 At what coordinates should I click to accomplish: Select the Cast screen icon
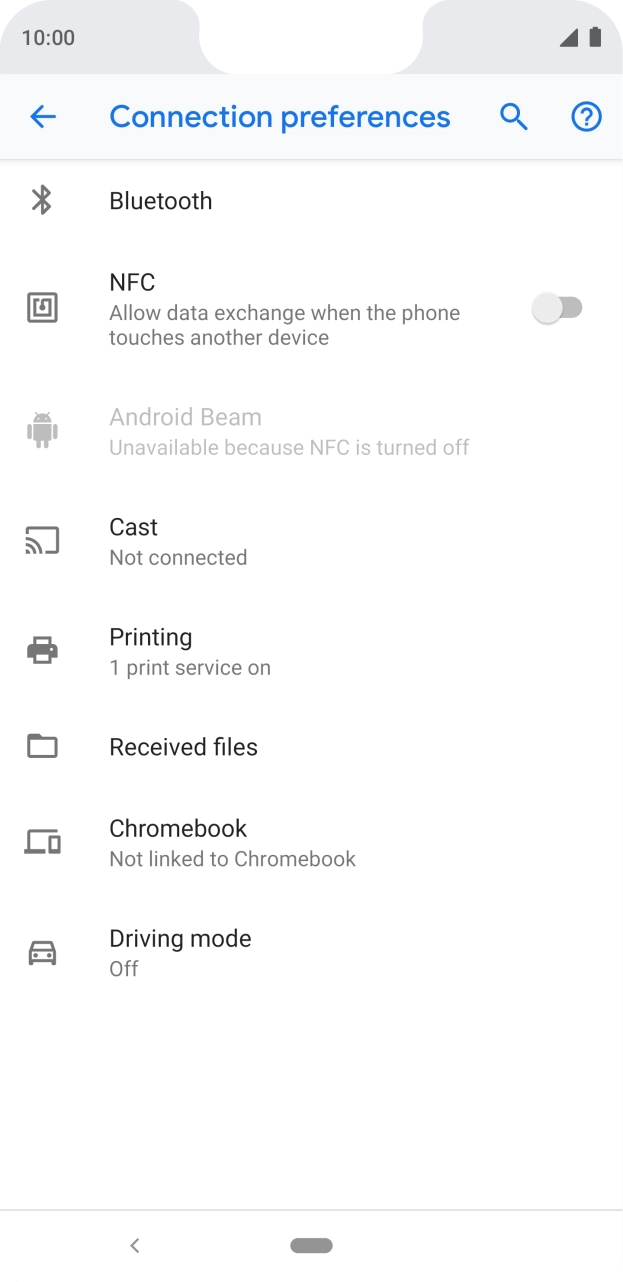coord(42,539)
